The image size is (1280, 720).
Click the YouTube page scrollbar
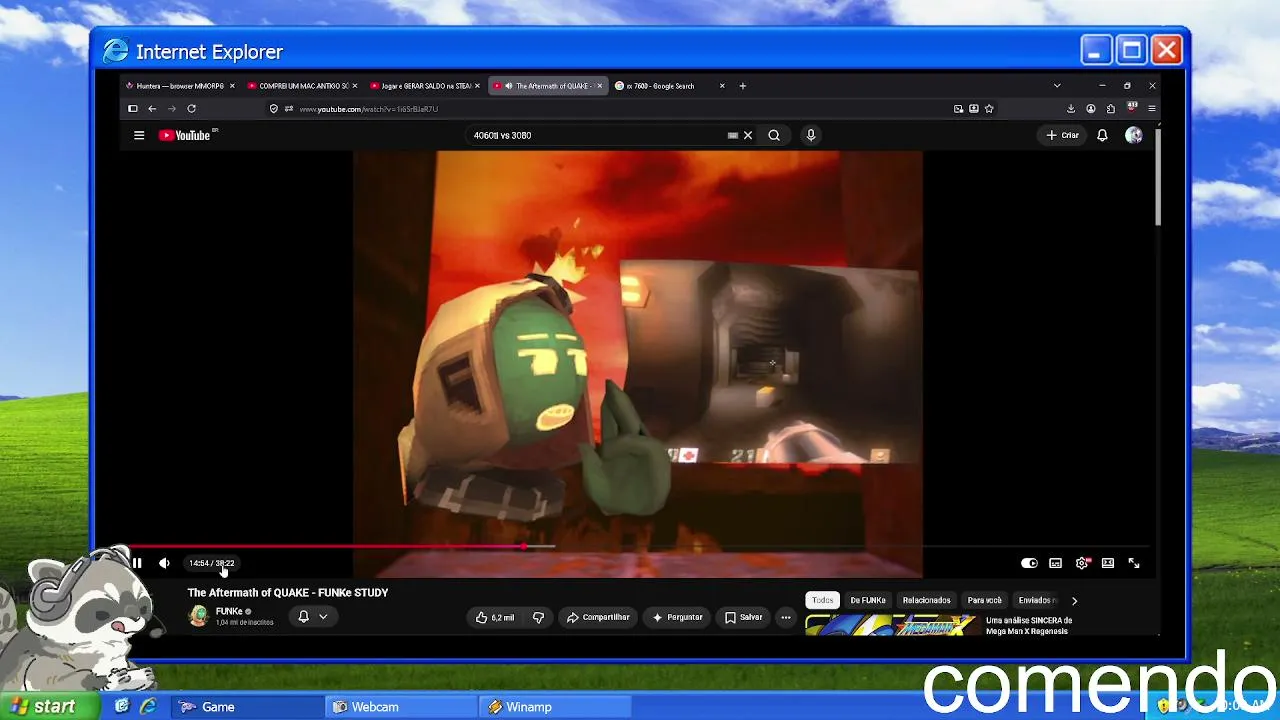point(1157,176)
